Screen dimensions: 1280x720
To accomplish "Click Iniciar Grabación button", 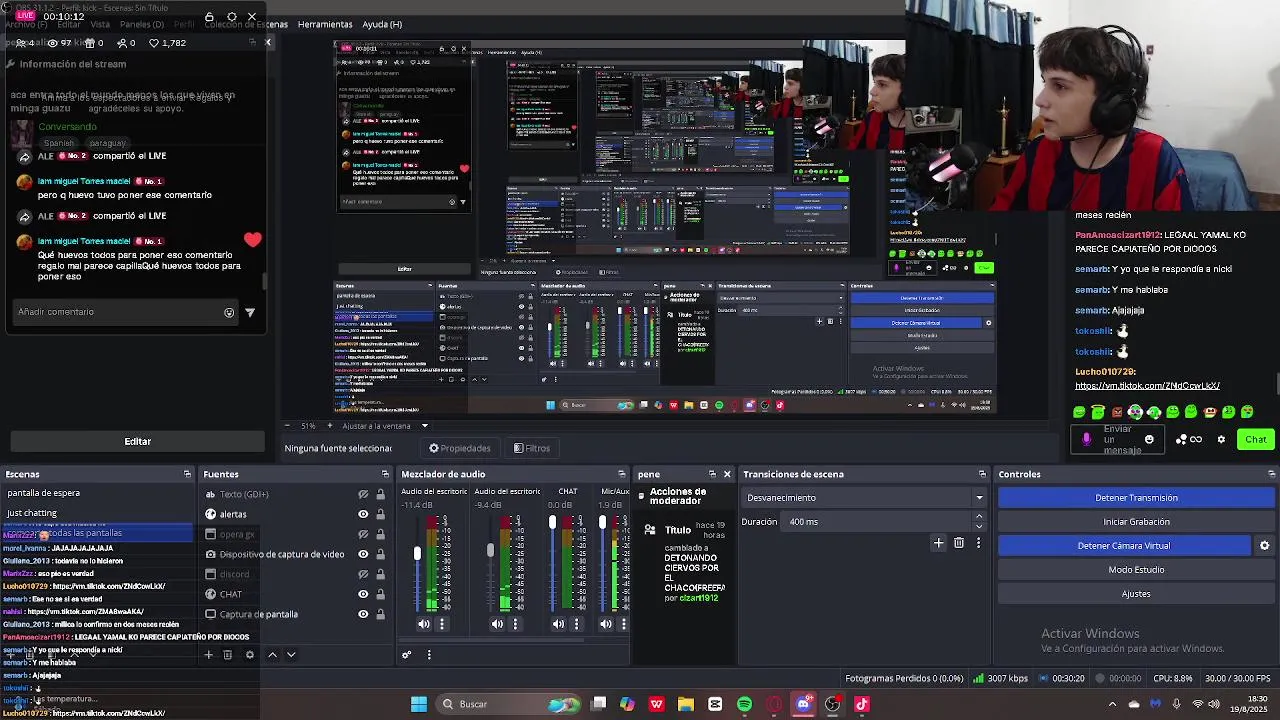I will 1136,522.
